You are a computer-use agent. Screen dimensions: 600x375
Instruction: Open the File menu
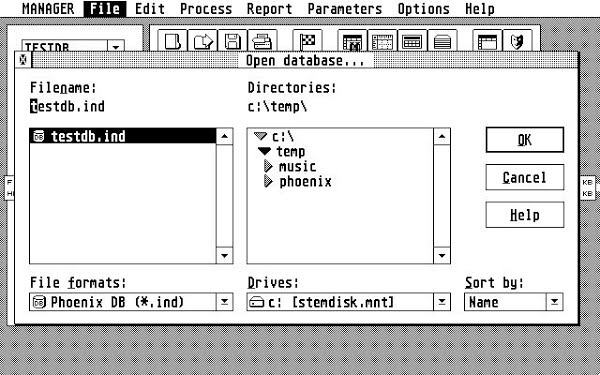(x=105, y=9)
